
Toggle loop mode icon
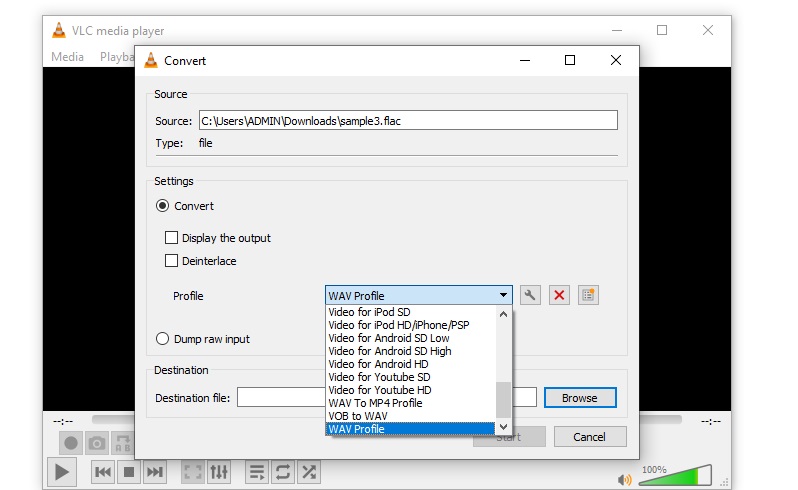(283, 472)
